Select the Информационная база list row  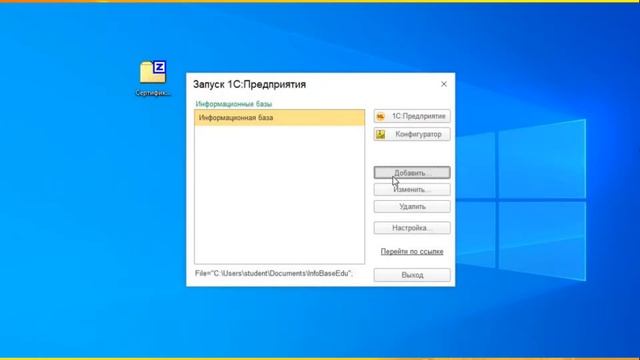(280, 118)
